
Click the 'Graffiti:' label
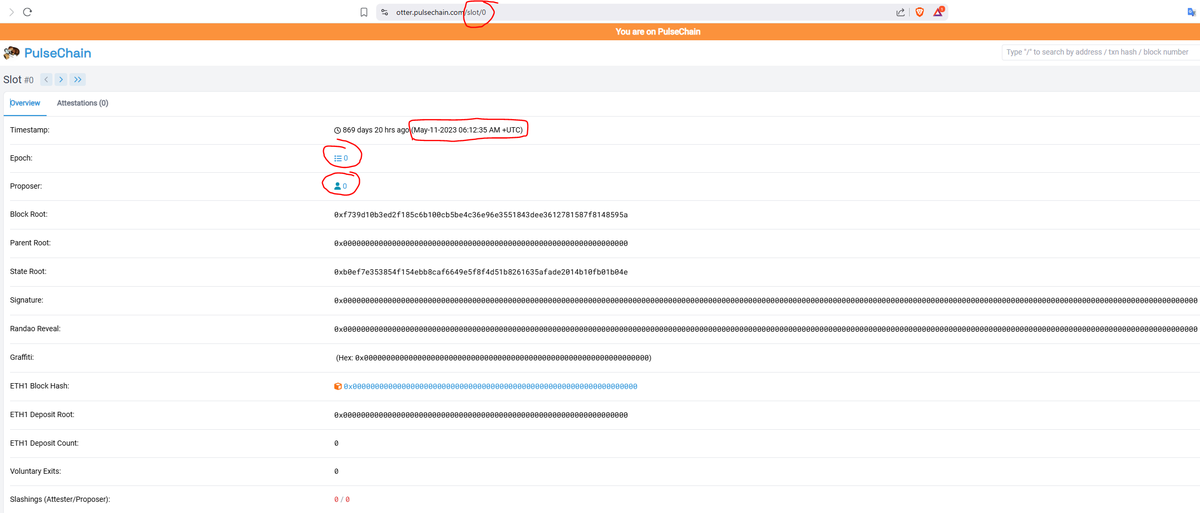tap(22, 357)
